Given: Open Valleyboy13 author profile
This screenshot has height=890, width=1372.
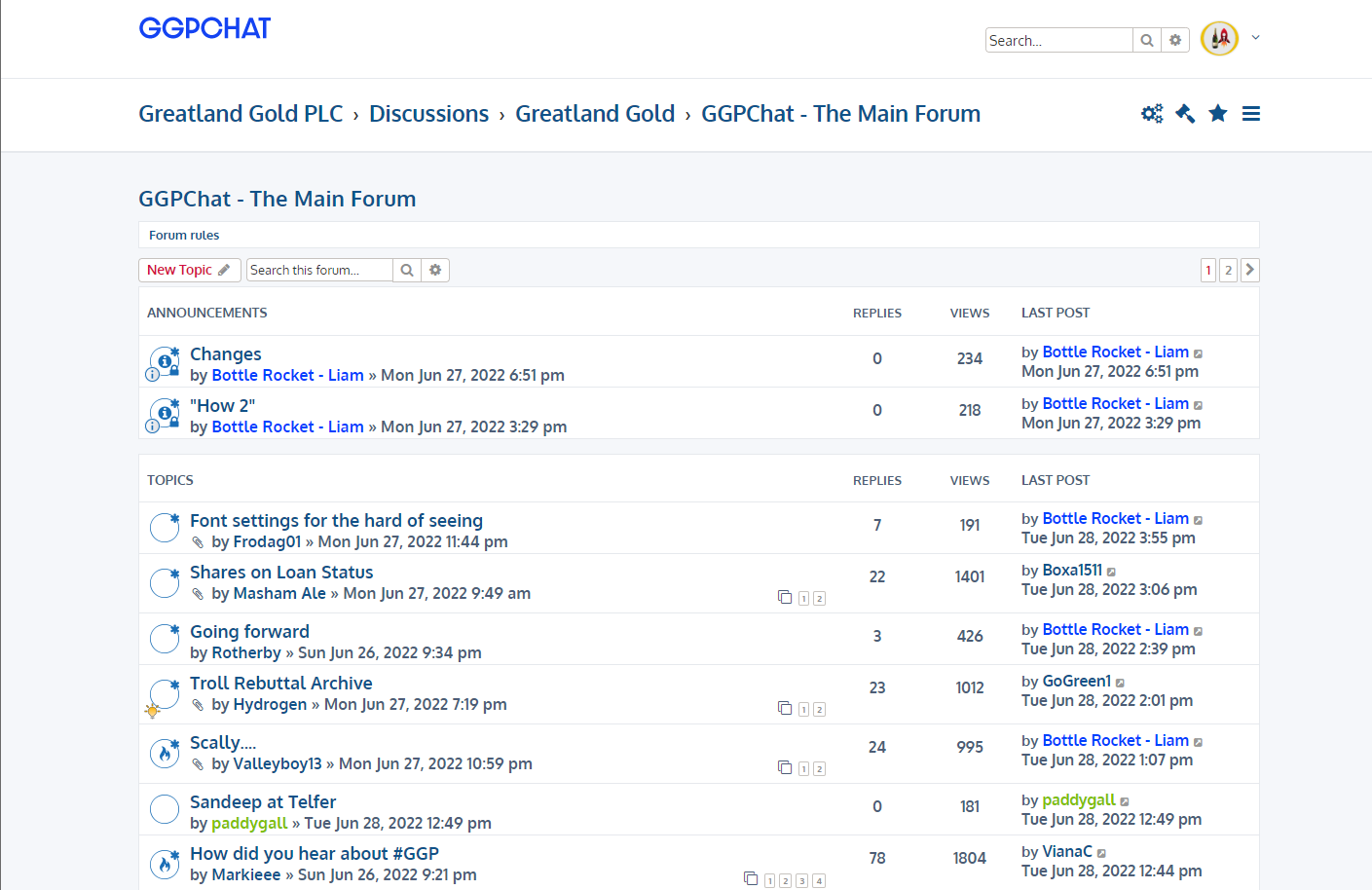Looking at the screenshot, I should 278,764.
